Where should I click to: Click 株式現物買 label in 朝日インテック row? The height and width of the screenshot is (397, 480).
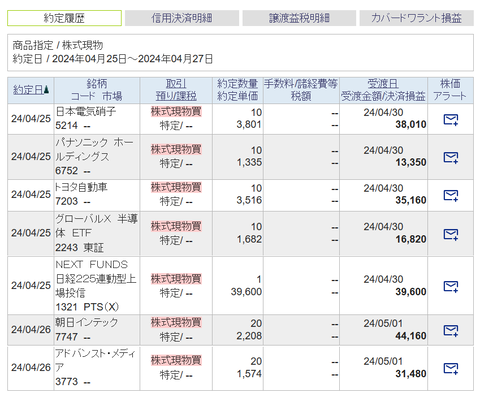click(x=176, y=323)
